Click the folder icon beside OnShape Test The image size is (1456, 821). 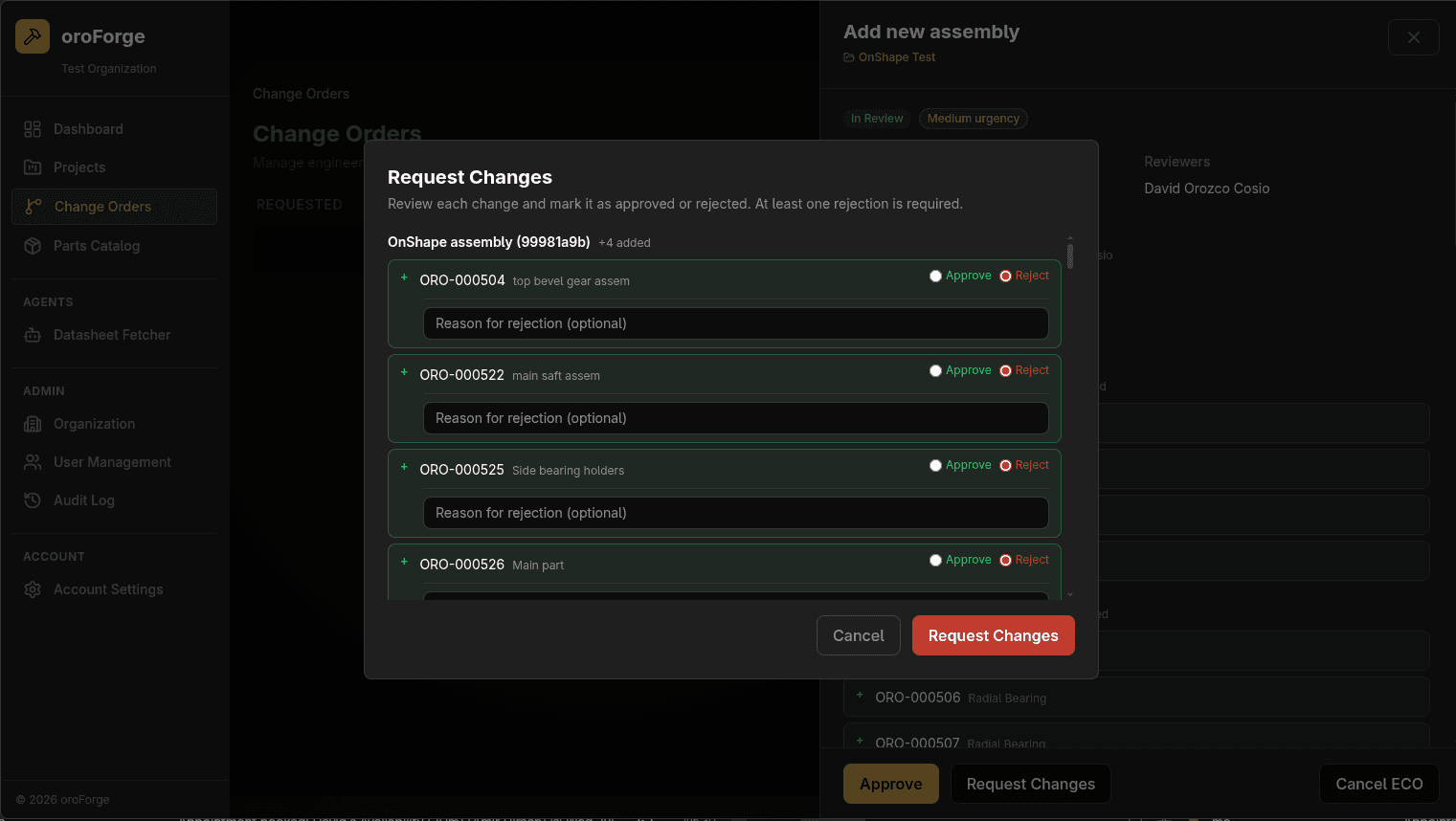tap(849, 57)
